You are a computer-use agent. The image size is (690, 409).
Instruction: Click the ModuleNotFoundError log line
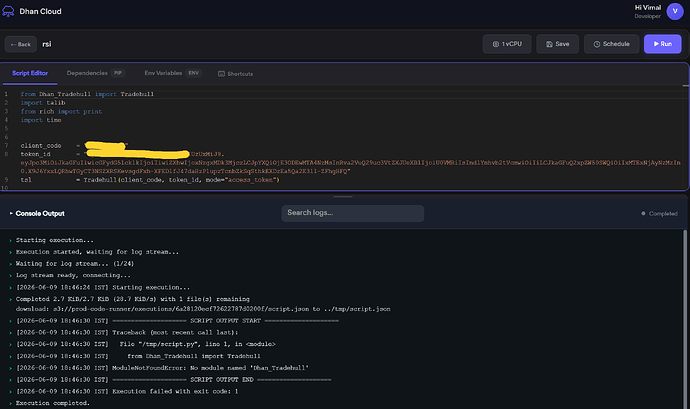coord(162,368)
